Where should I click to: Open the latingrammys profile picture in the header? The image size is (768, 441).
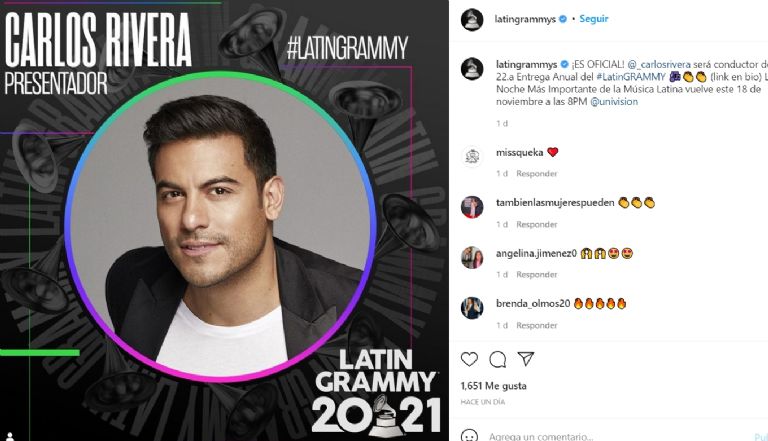coord(472,20)
